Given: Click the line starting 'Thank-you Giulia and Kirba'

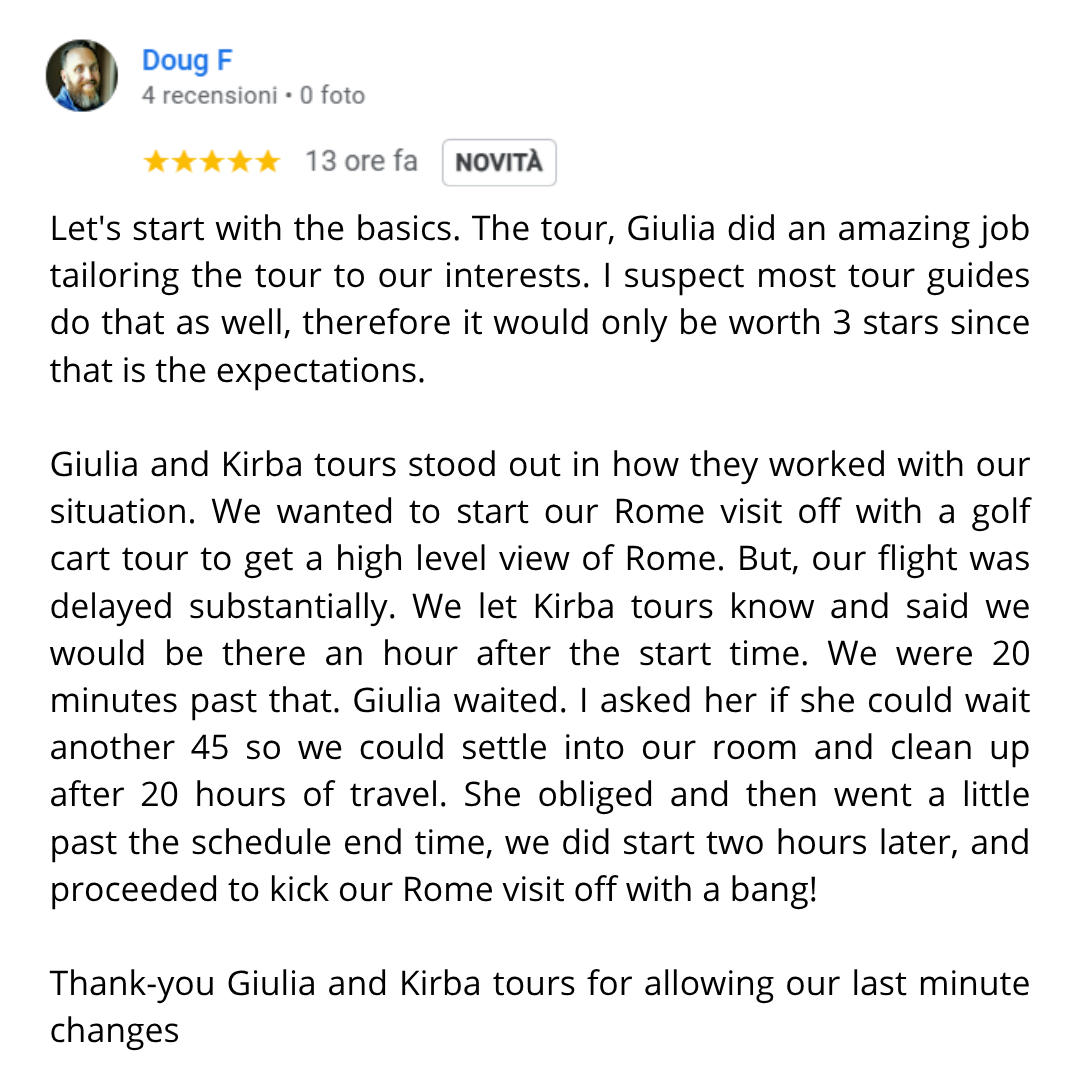Looking at the screenshot, I should 539,984.
